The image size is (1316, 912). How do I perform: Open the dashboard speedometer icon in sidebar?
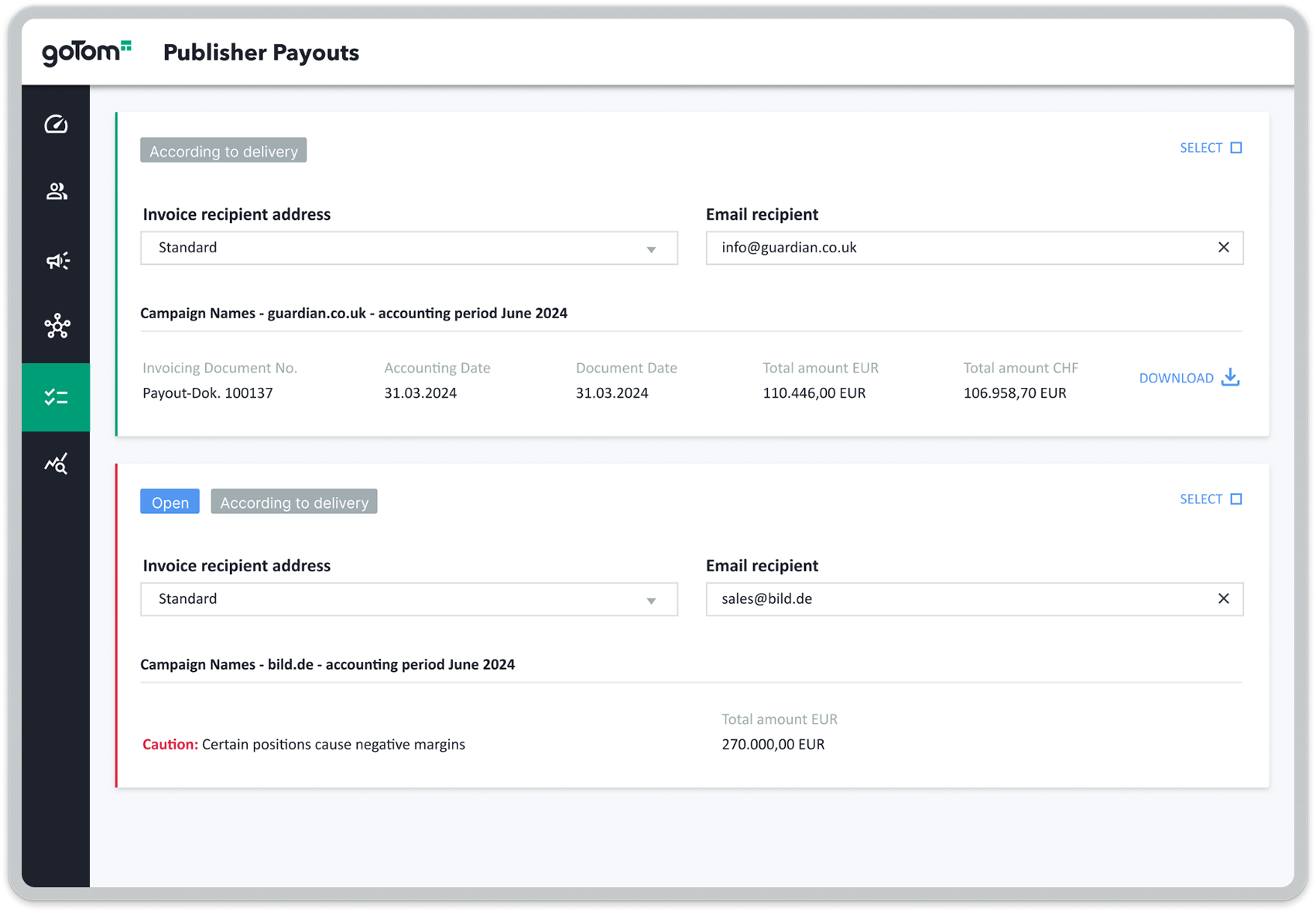(x=56, y=124)
